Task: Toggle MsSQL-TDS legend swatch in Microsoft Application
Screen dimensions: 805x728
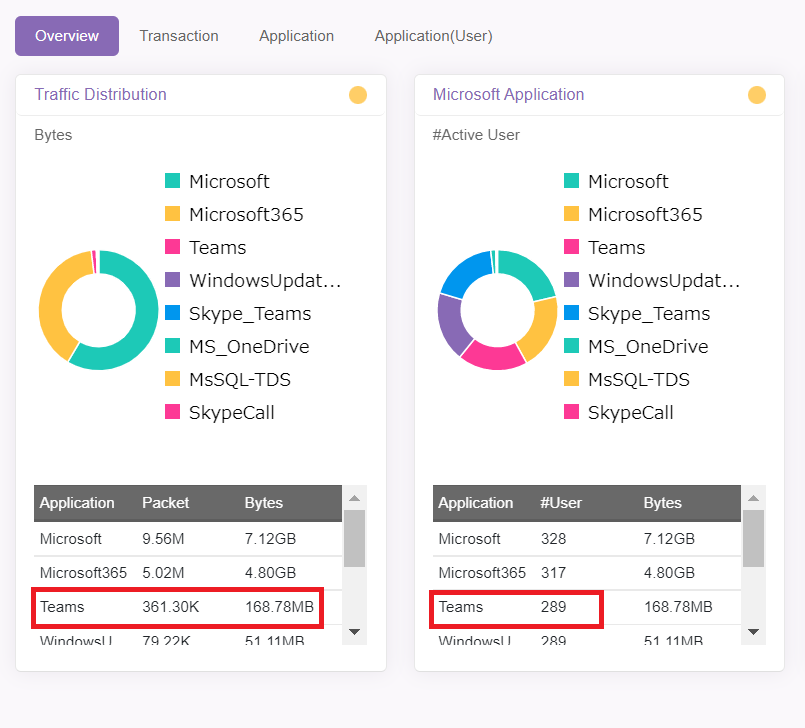Action: pos(571,379)
